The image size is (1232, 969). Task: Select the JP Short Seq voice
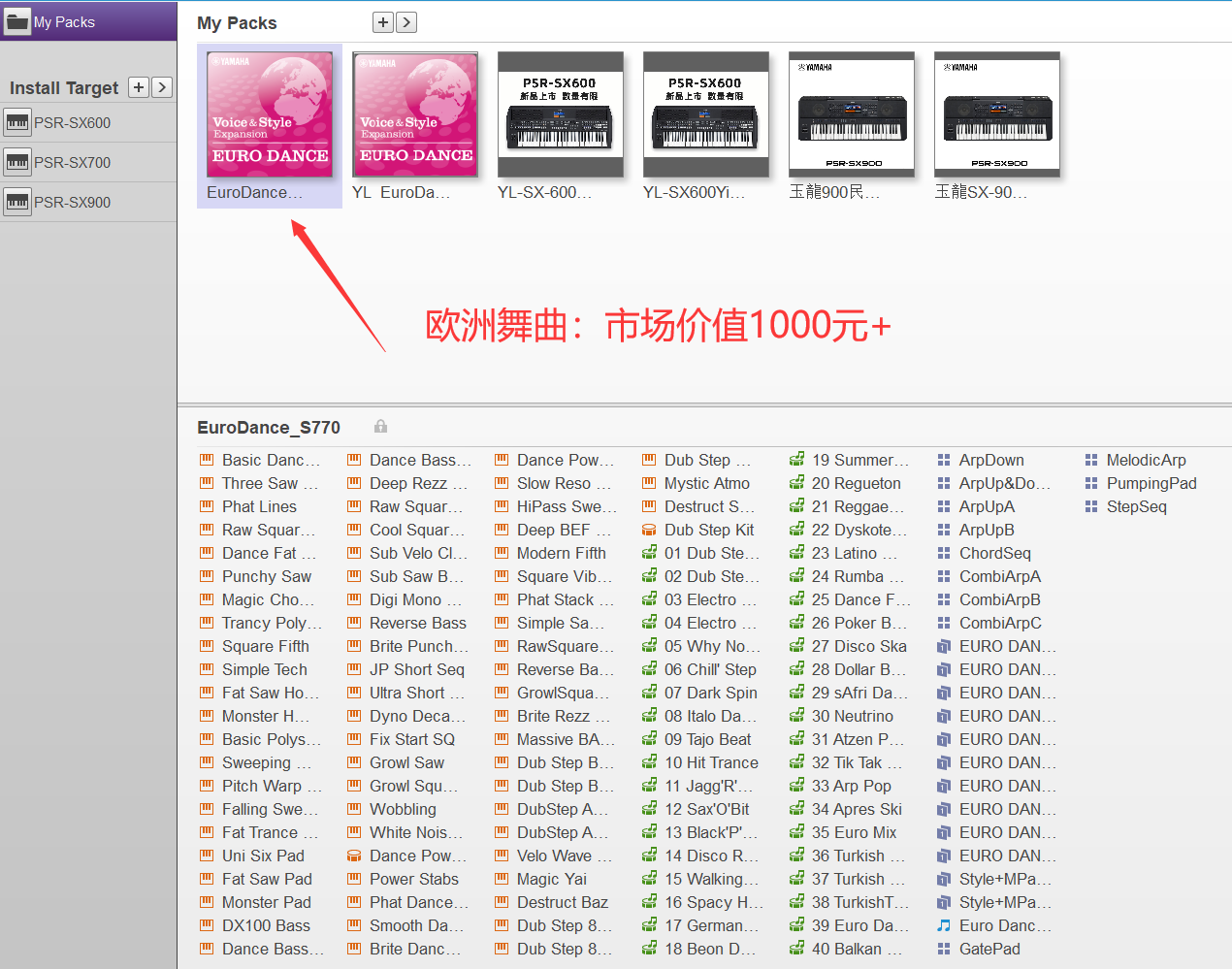[x=417, y=669]
